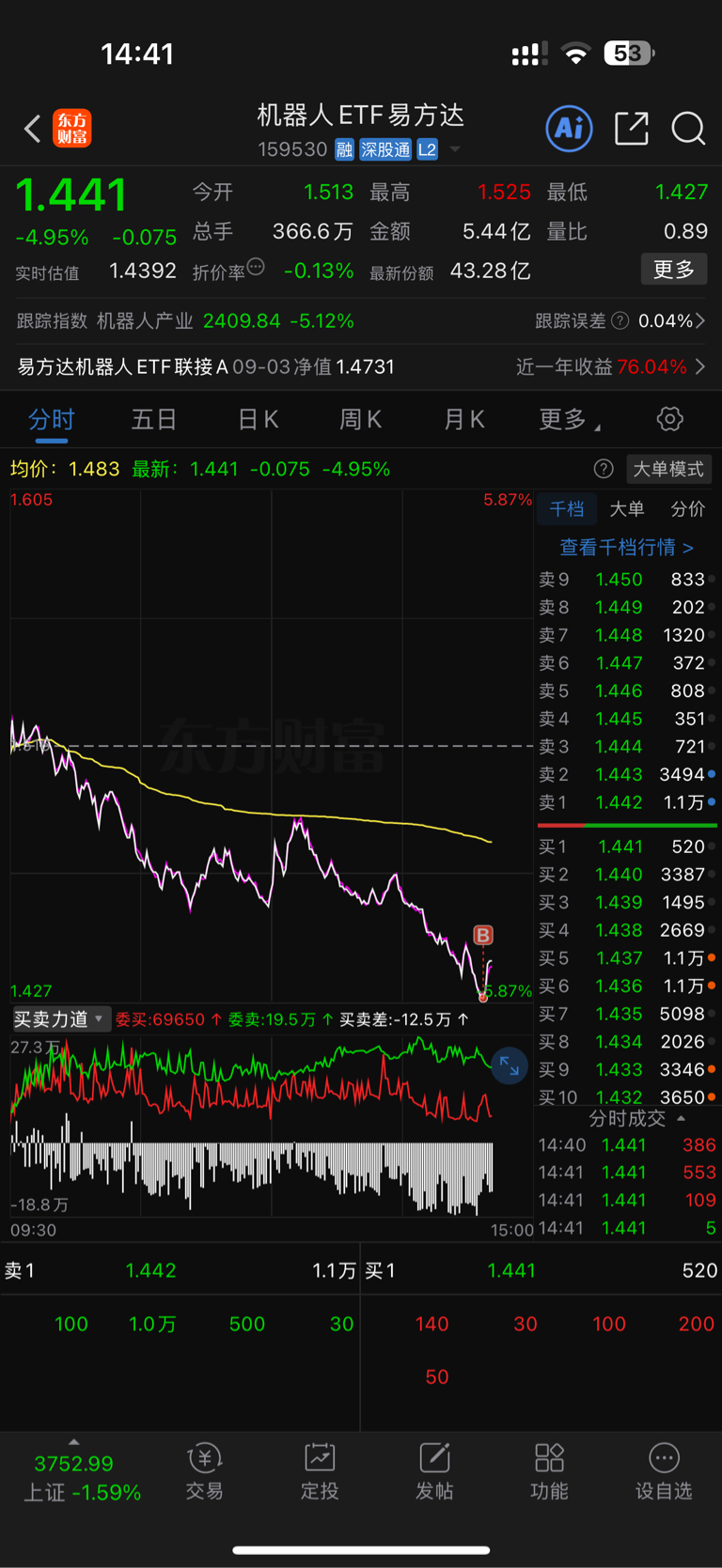
Task: Switch to the 五日 tab
Action: 154,419
